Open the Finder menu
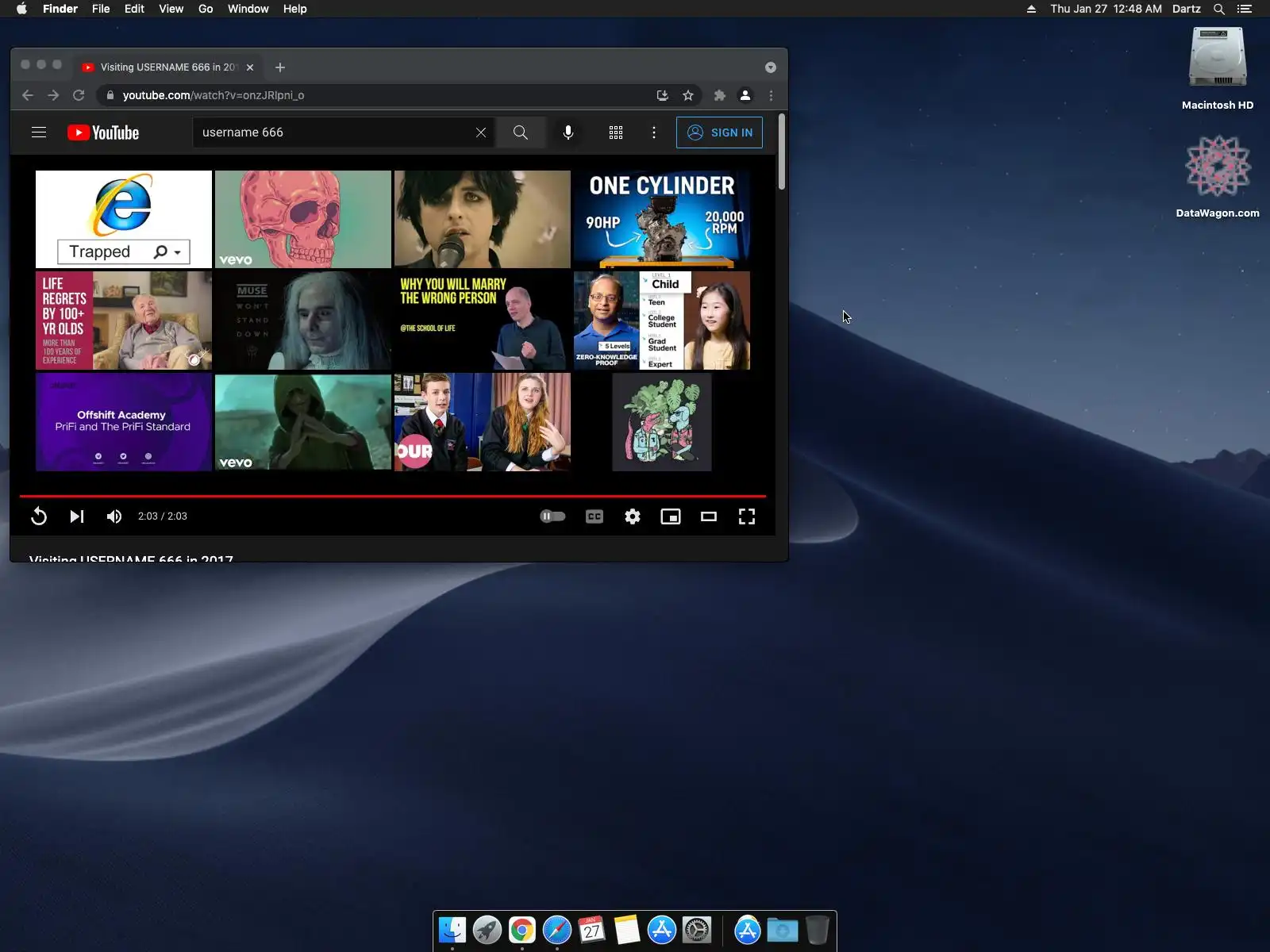 click(60, 9)
